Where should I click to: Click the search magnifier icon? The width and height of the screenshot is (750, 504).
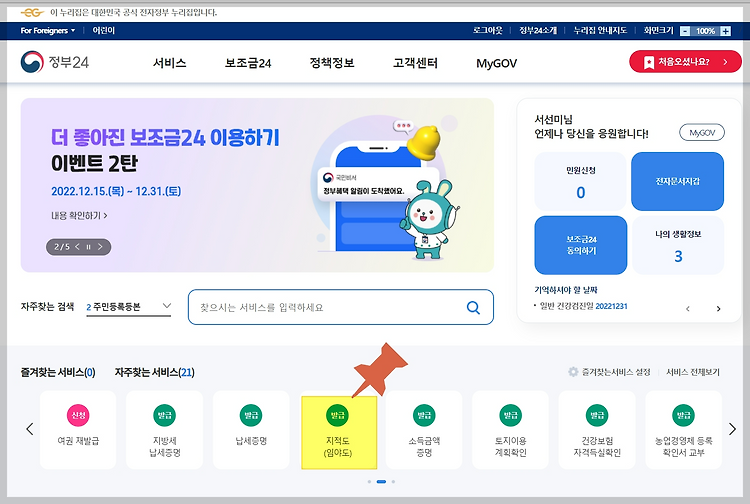[x=473, y=307]
